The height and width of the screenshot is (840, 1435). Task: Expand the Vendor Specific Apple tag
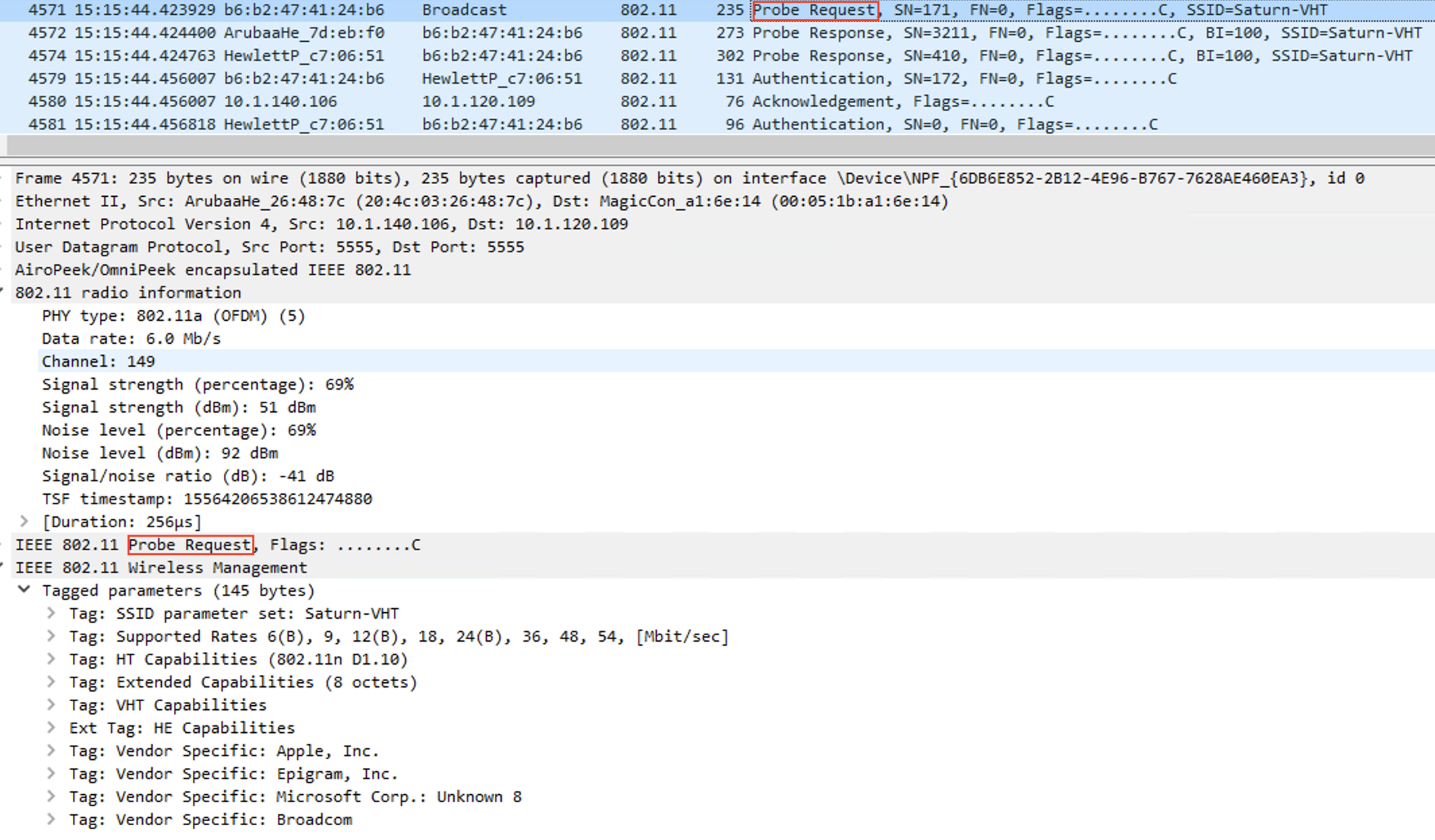[x=51, y=750]
